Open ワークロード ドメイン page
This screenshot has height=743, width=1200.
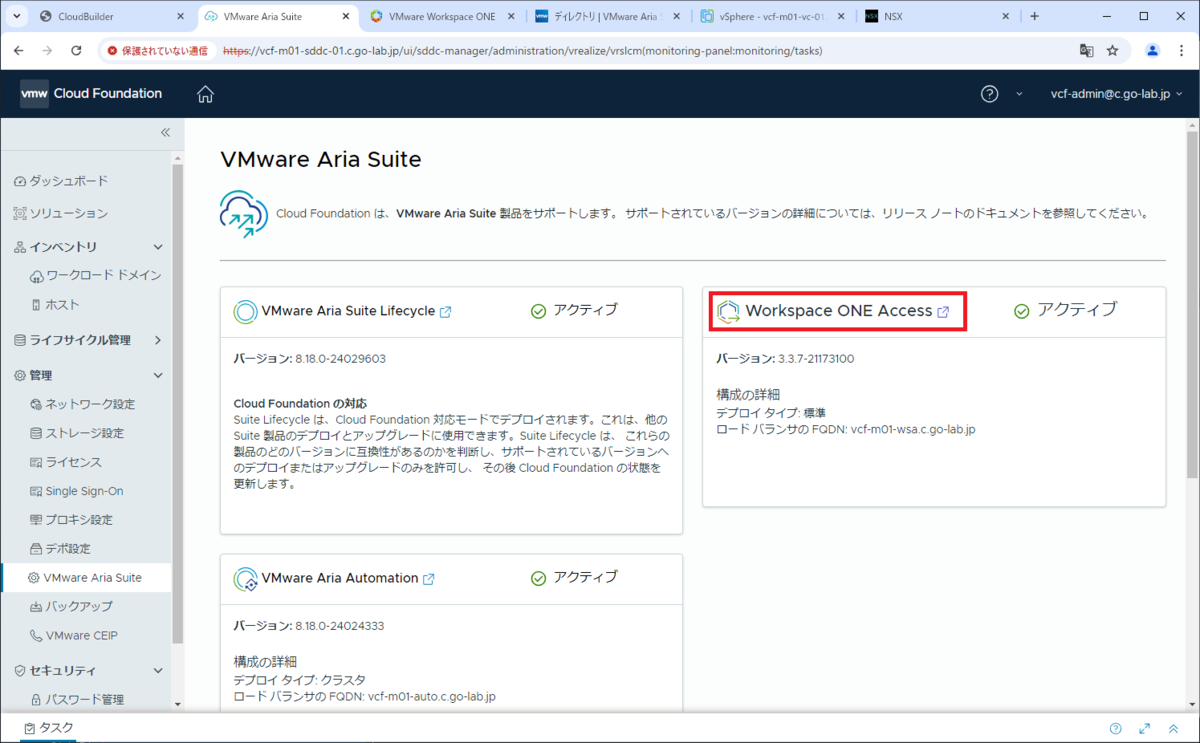pos(96,275)
